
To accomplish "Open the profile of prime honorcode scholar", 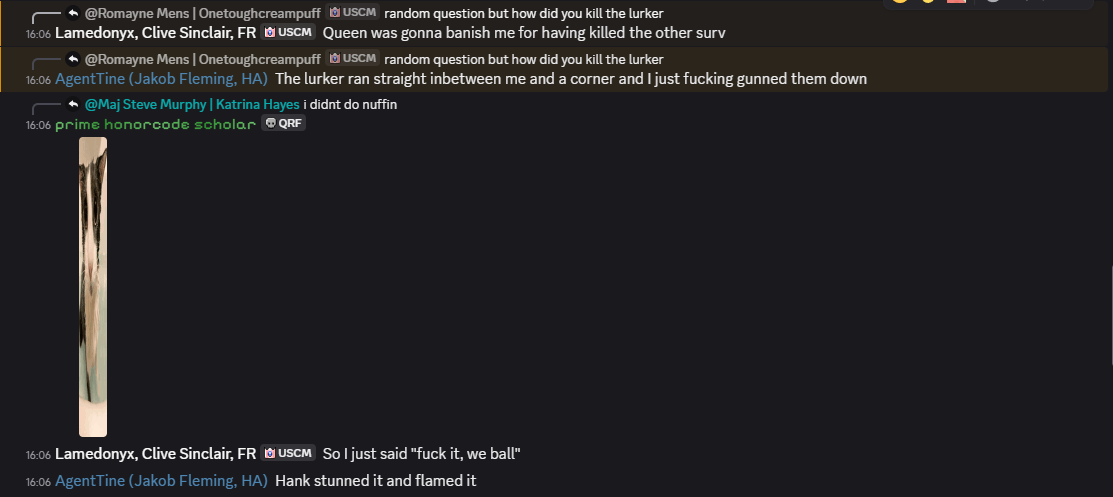I will tap(155, 124).
